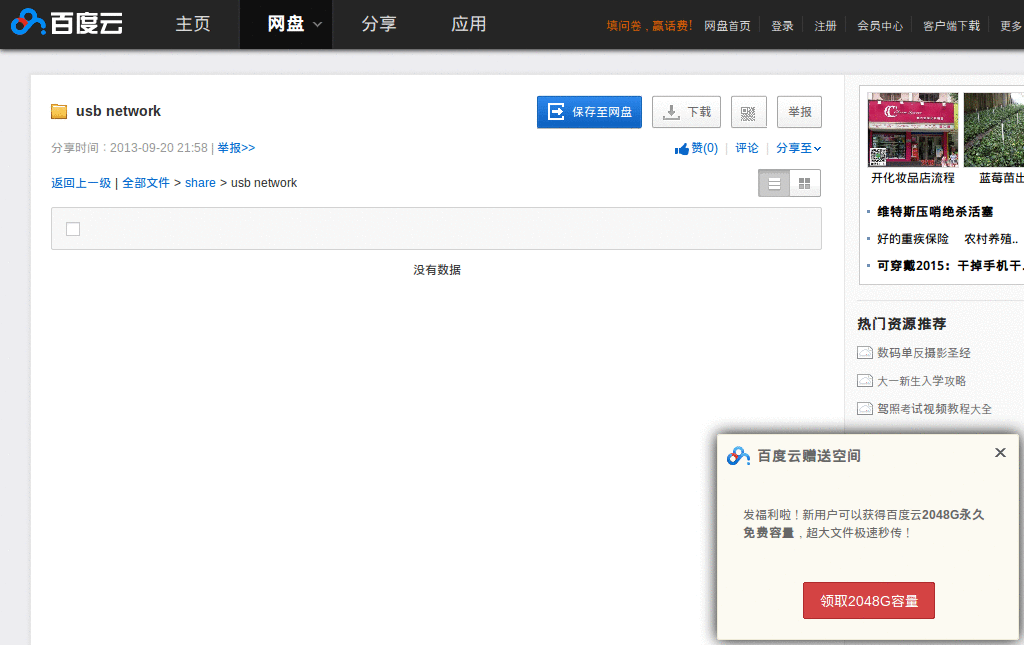The height and width of the screenshot is (645, 1024).
Task: Open 大一新生入学攻略 resource
Action: tap(921, 381)
